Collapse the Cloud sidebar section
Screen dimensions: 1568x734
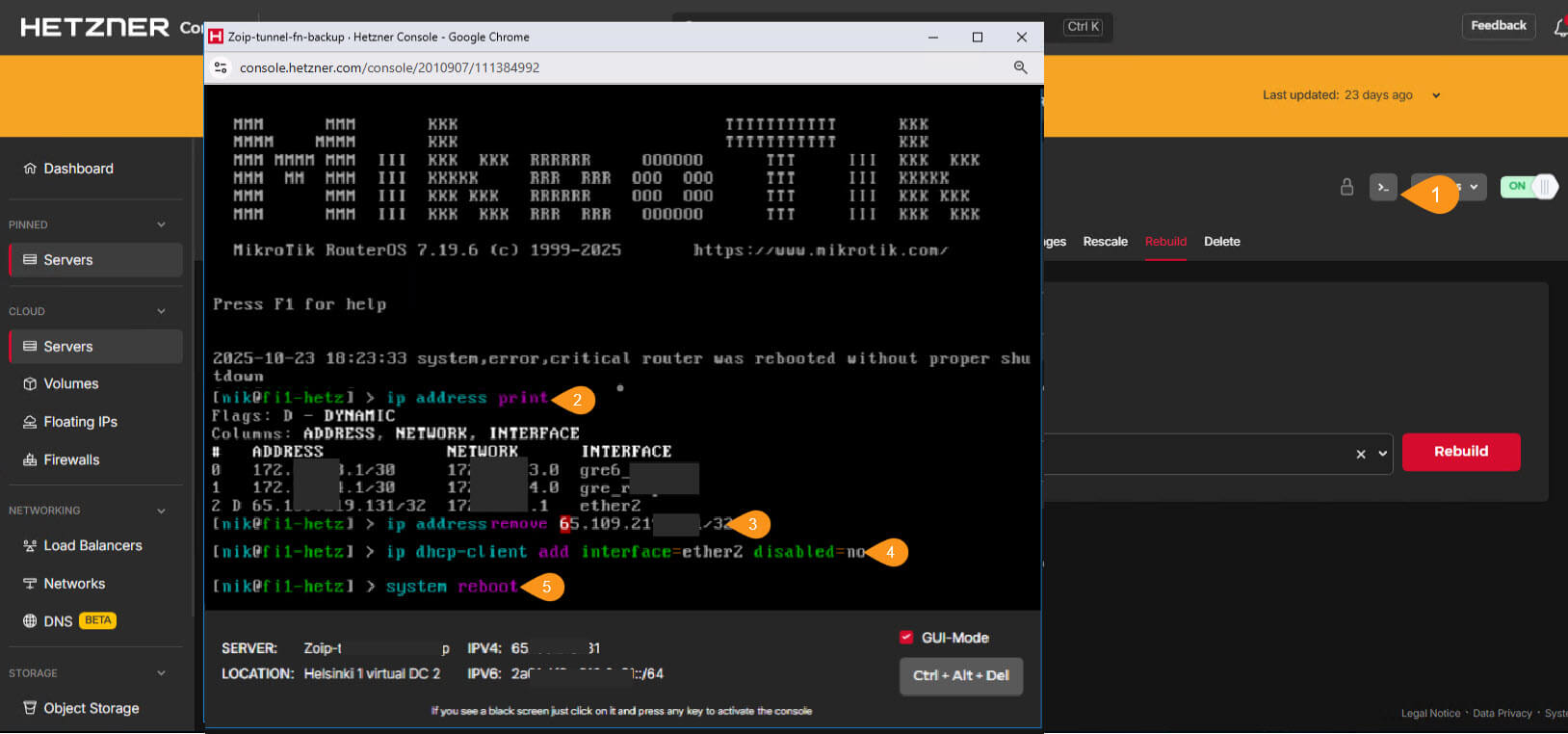pos(161,311)
